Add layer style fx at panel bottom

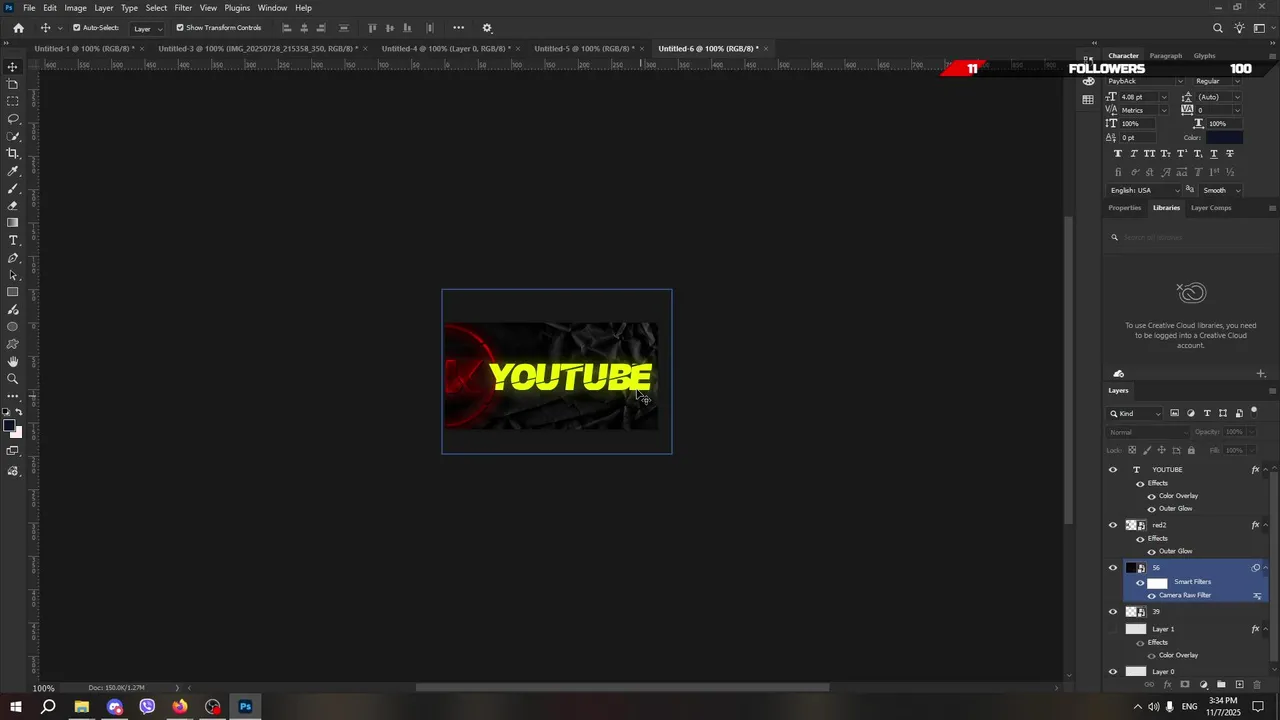click(1167, 685)
